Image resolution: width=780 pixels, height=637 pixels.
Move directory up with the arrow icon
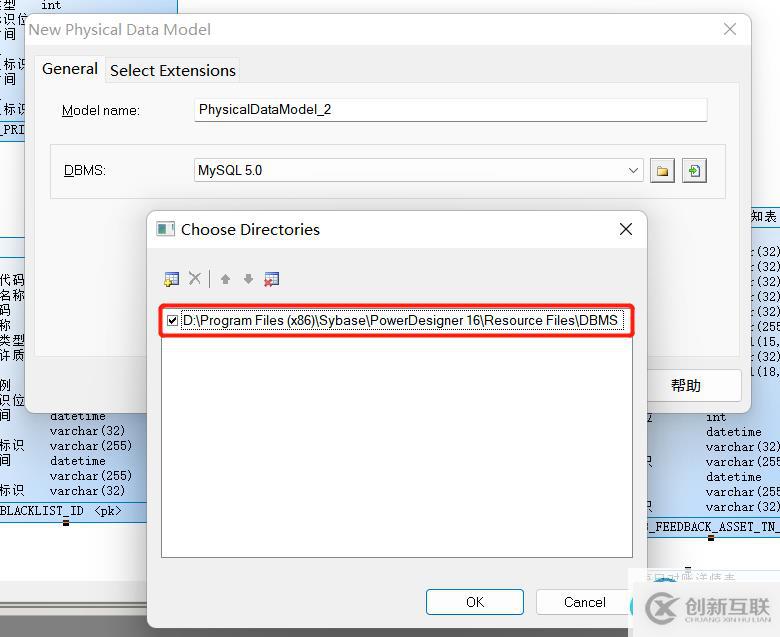click(x=225, y=279)
